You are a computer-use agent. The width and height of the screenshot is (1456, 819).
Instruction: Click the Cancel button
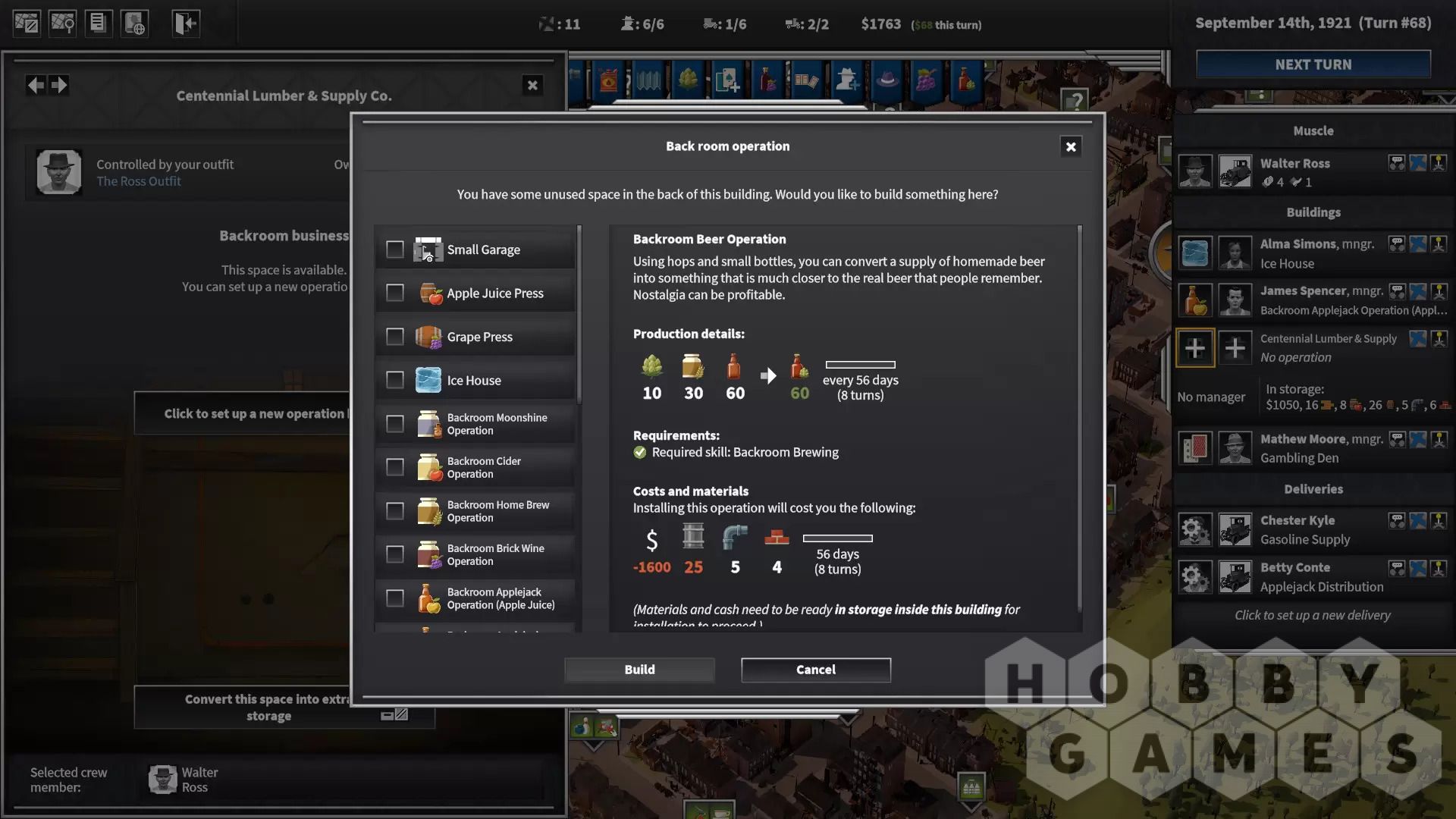tap(816, 670)
